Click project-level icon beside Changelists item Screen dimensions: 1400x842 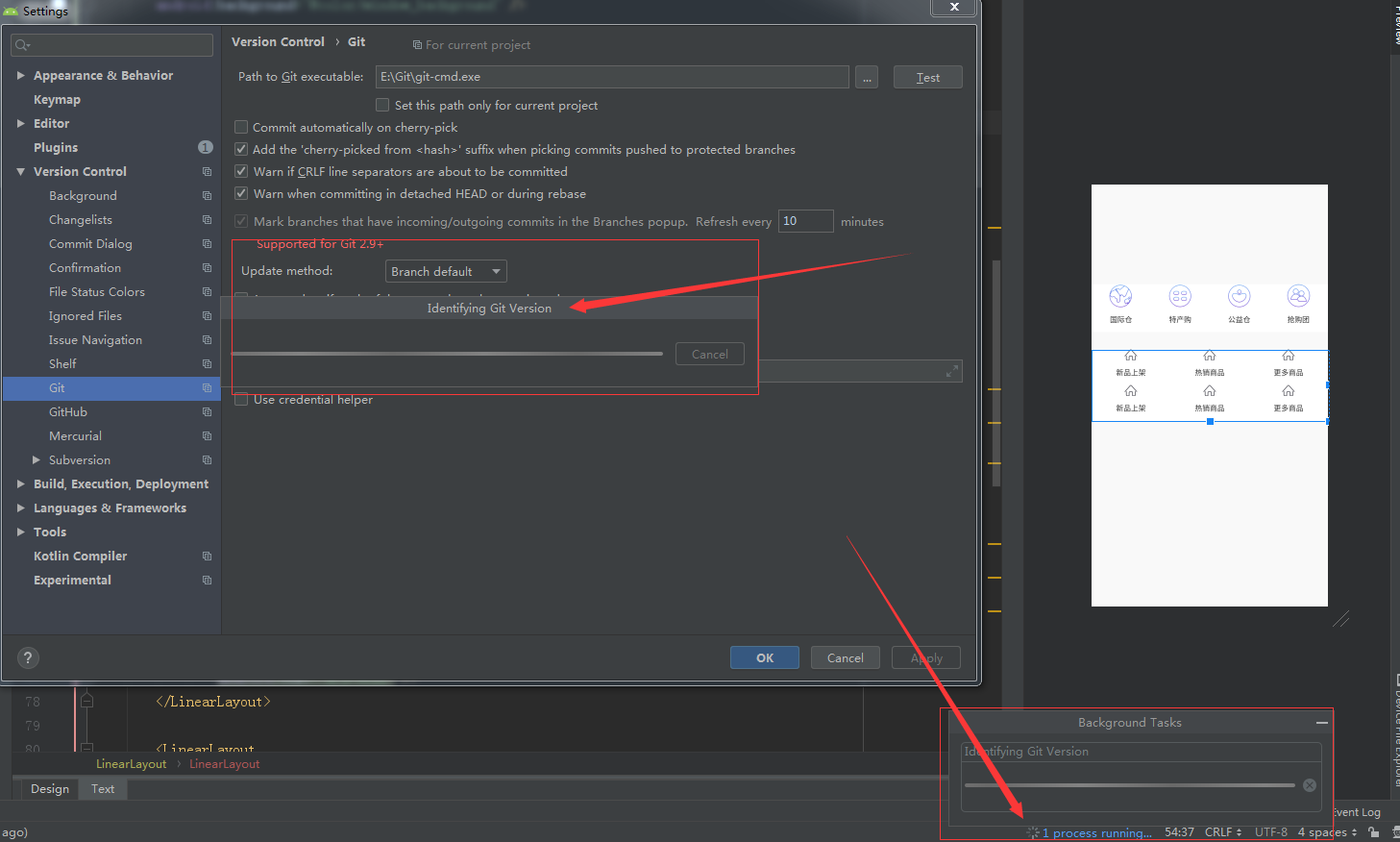207,220
